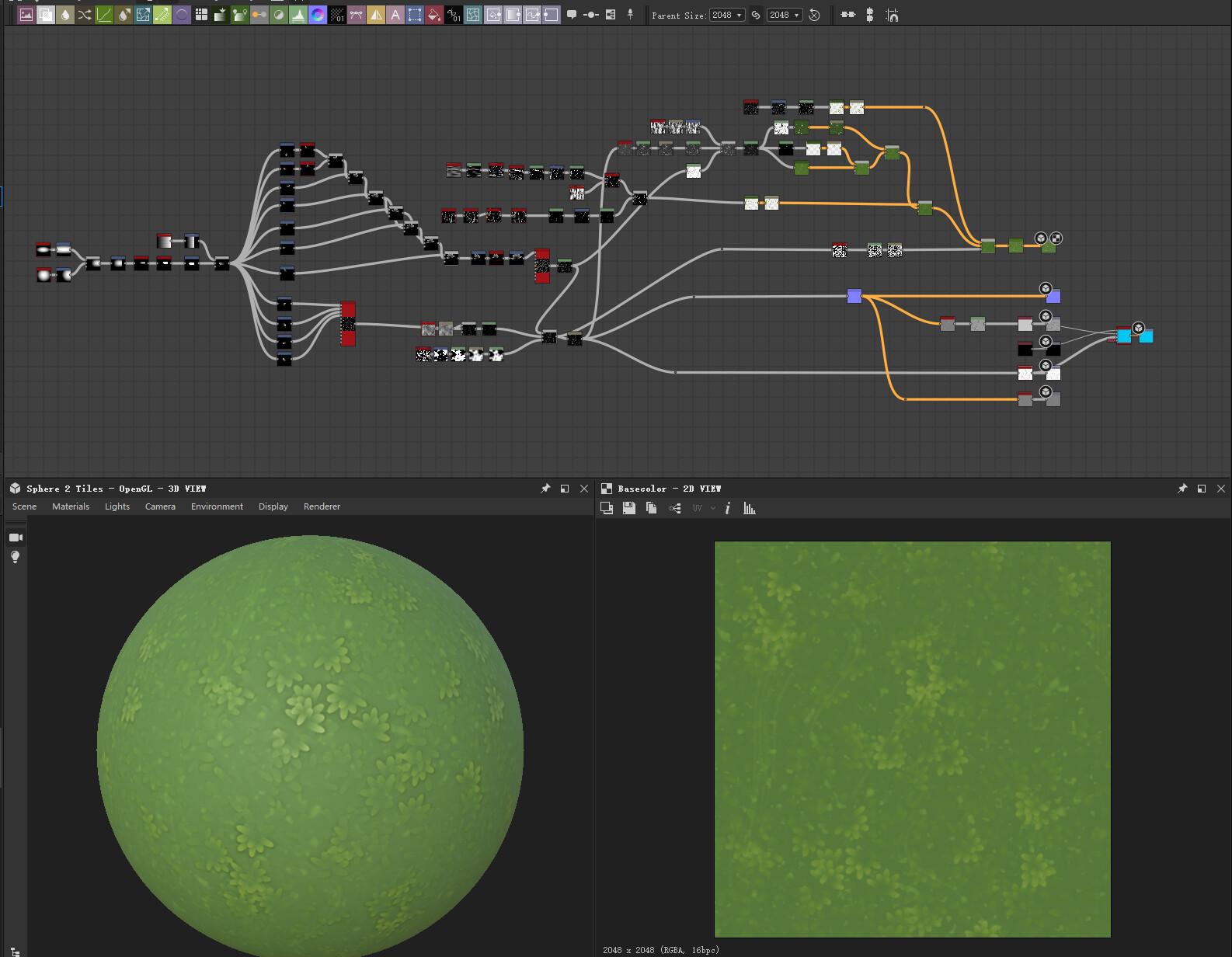Toggle the width-height link for Parent Size
This screenshot has width=1232, height=957.
pos(756,15)
